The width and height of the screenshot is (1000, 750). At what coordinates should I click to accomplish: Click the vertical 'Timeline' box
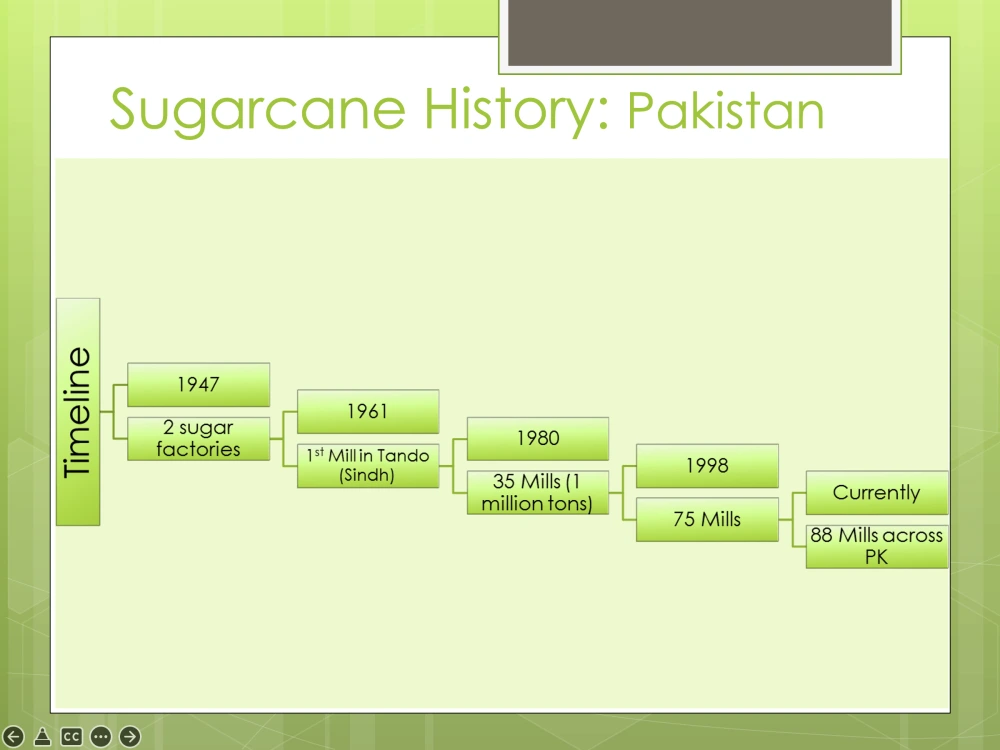click(78, 412)
